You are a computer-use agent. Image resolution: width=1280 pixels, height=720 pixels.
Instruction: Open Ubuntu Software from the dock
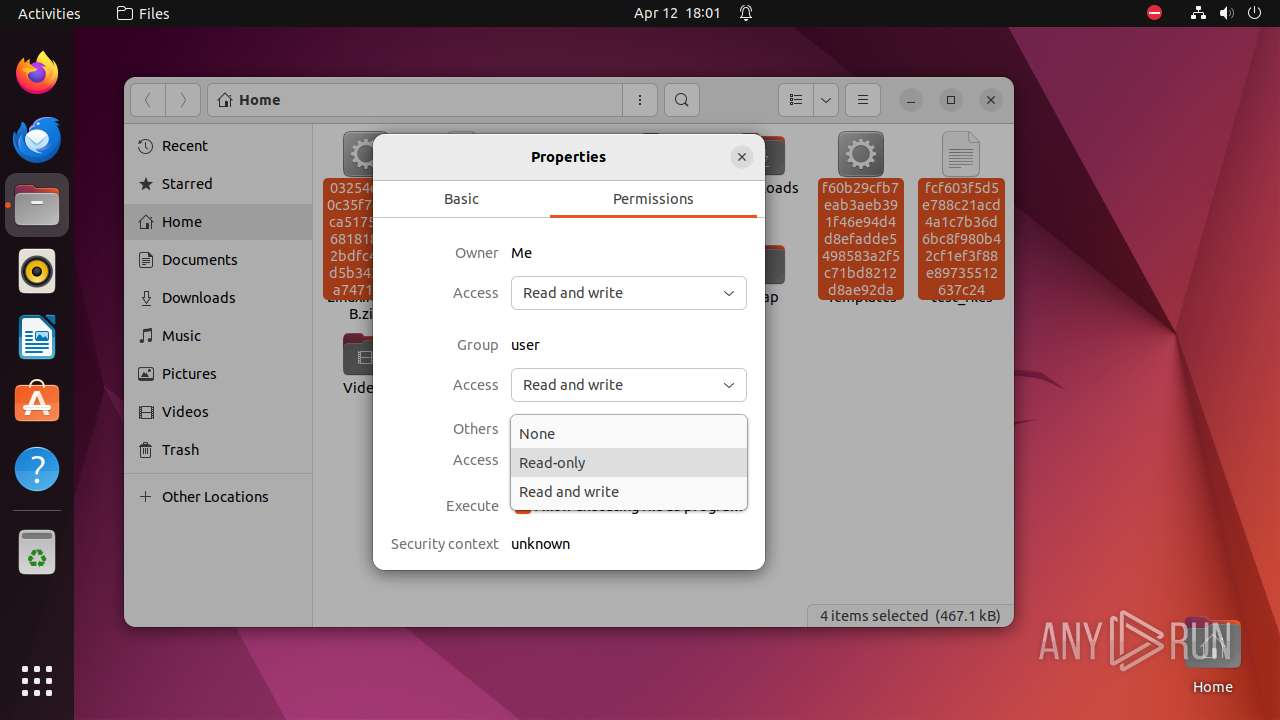coord(37,403)
